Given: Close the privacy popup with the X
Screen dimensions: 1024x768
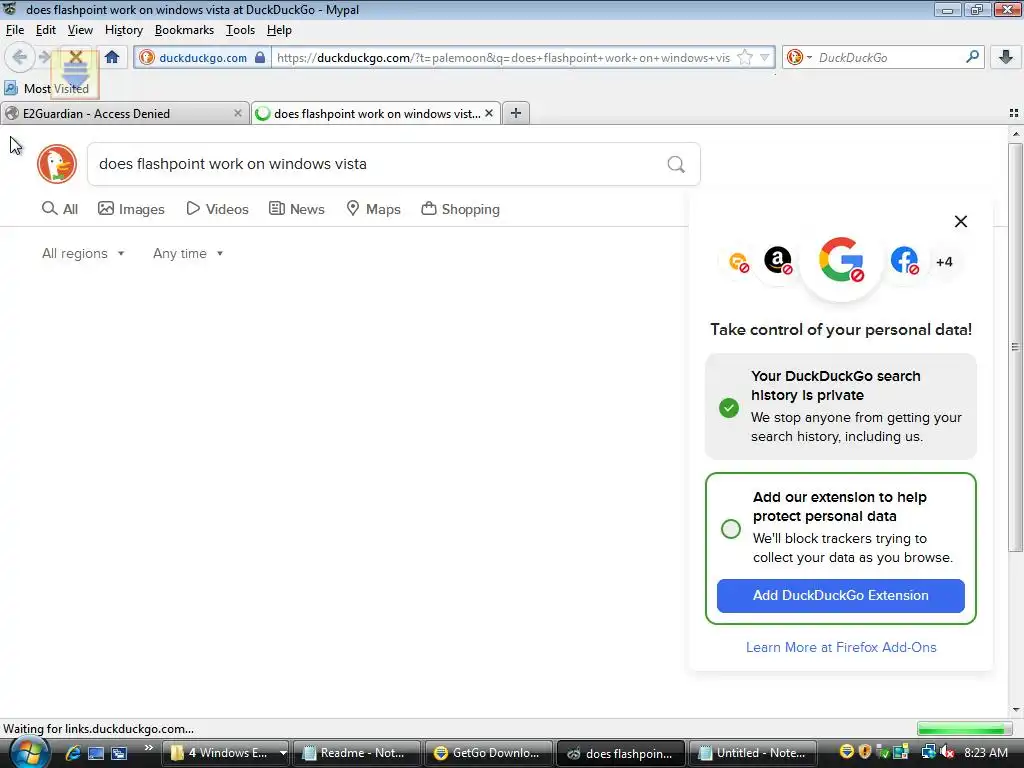Looking at the screenshot, I should [961, 221].
